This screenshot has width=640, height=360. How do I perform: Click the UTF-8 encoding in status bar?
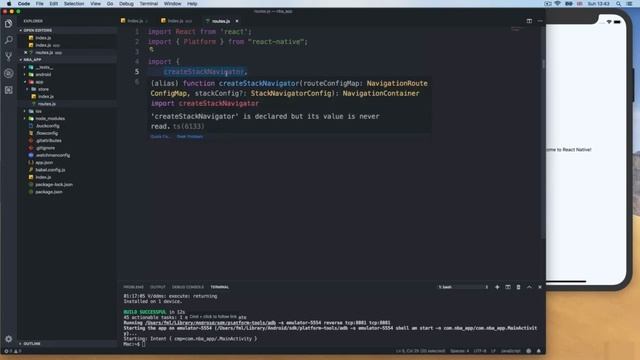click(480, 351)
